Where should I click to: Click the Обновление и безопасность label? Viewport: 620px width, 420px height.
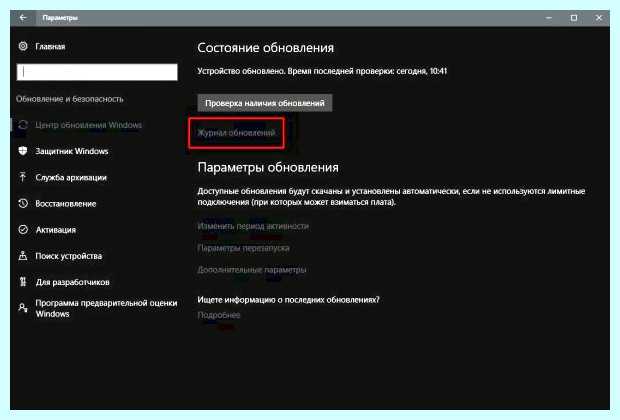[70, 99]
